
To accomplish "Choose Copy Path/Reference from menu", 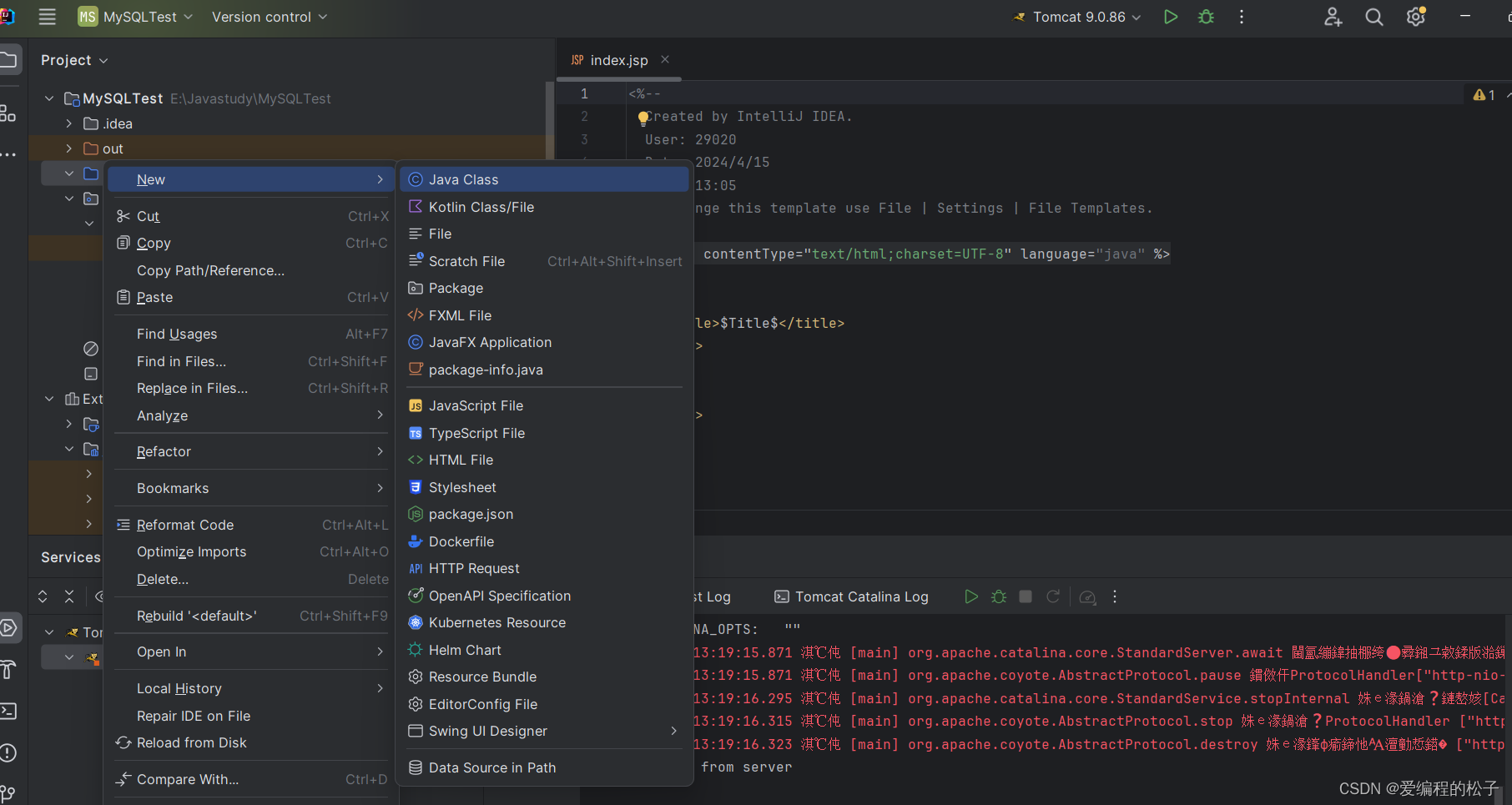I will [251, 270].
